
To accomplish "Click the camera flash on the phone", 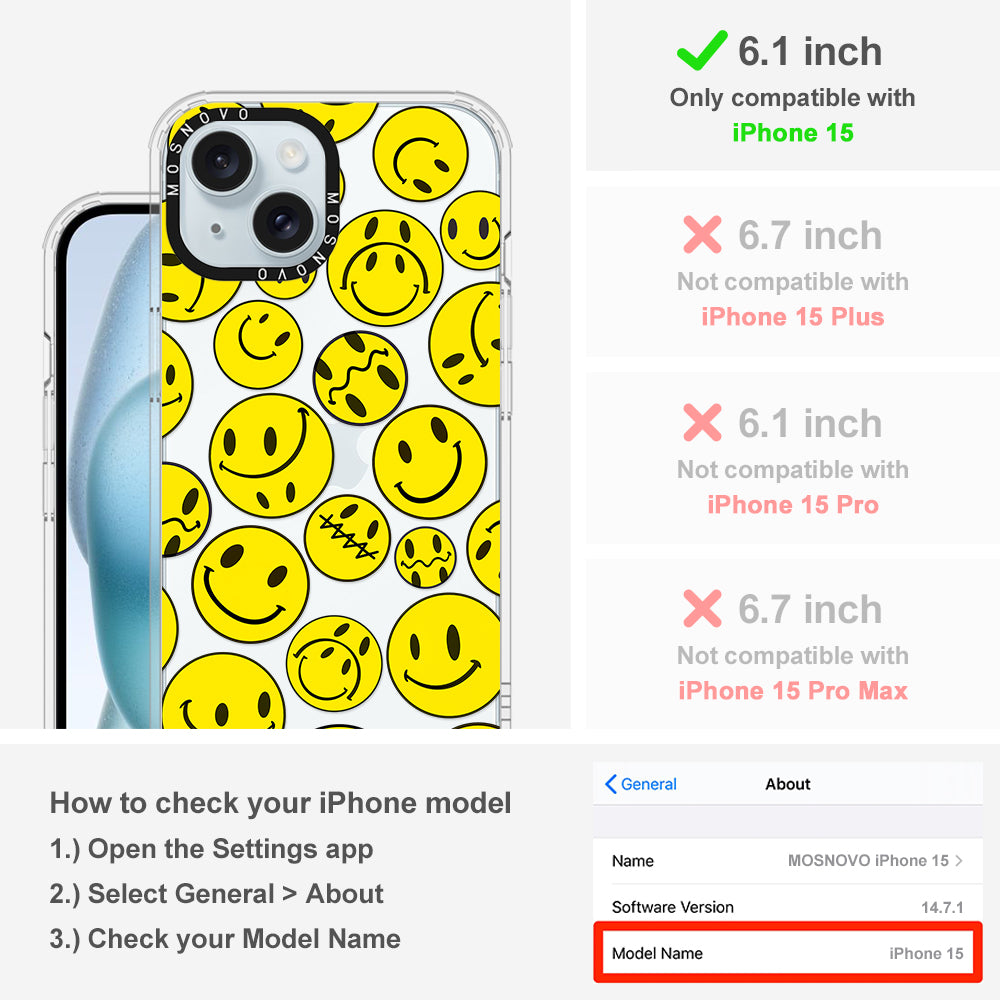I will (291, 153).
